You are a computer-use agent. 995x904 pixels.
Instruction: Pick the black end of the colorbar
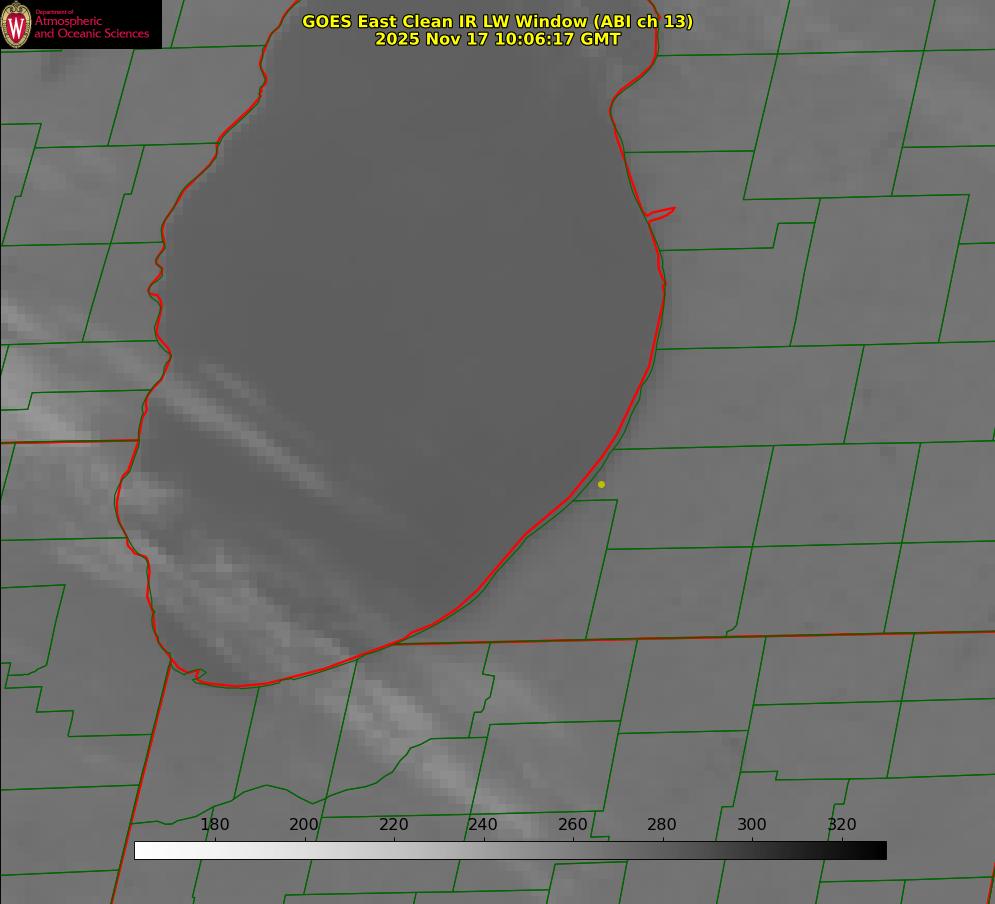click(x=881, y=850)
